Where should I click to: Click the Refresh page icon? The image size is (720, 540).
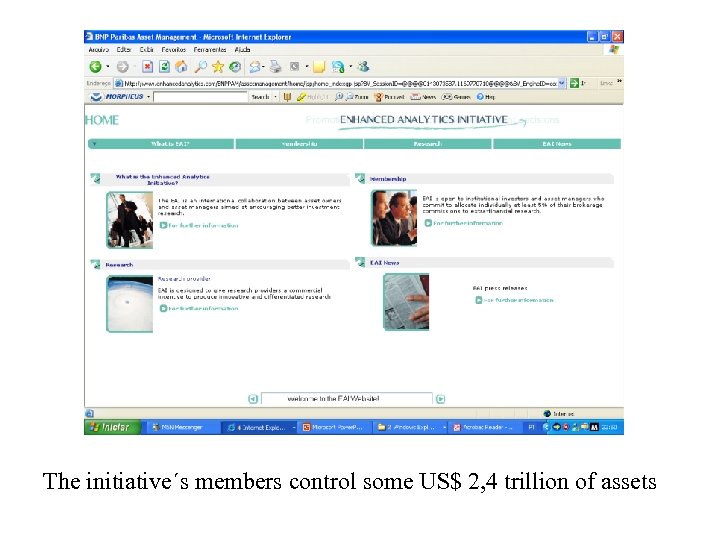coord(164,67)
